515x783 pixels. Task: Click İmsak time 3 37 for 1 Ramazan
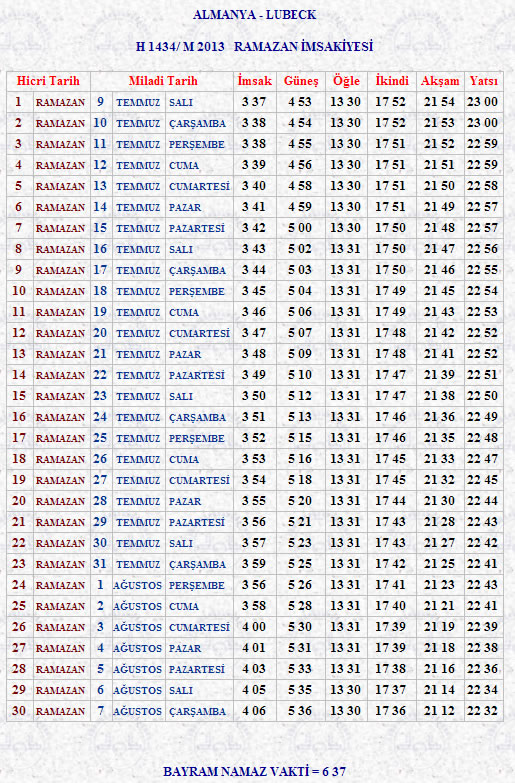254,102
